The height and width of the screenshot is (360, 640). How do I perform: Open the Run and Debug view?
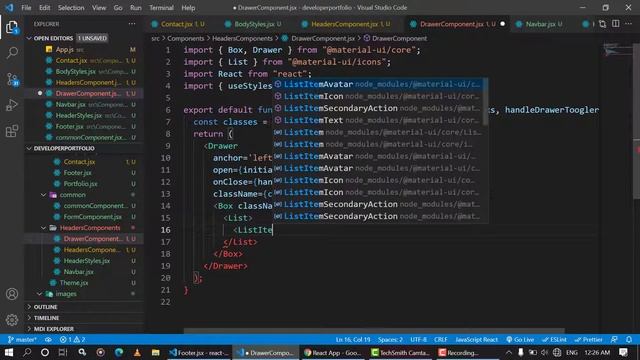(12, 105)
